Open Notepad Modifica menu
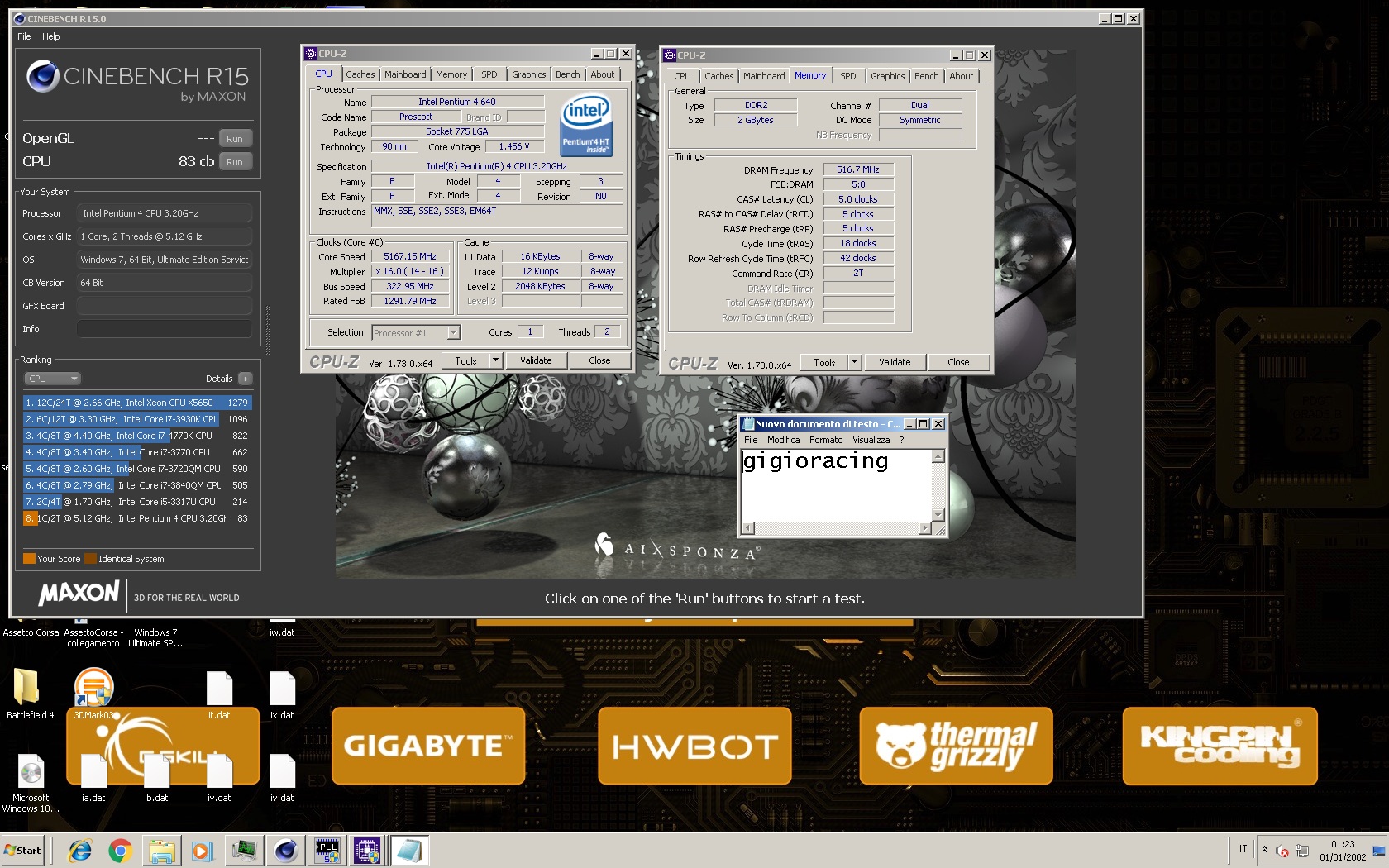The width and height of the screenshot is (1389, 868). (x=783, y=440)
